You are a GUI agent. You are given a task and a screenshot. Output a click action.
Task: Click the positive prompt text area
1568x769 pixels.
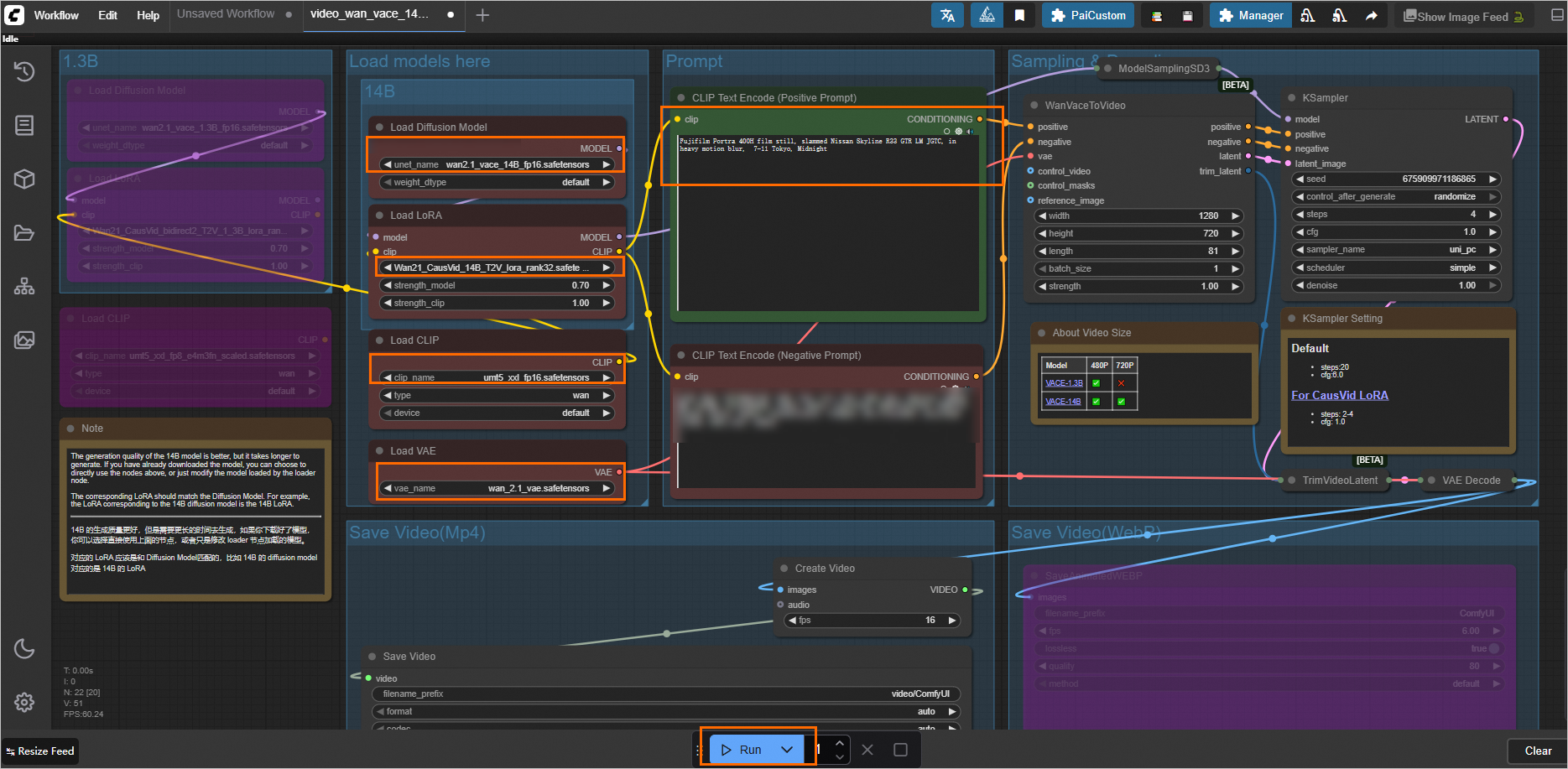(828, 222)
